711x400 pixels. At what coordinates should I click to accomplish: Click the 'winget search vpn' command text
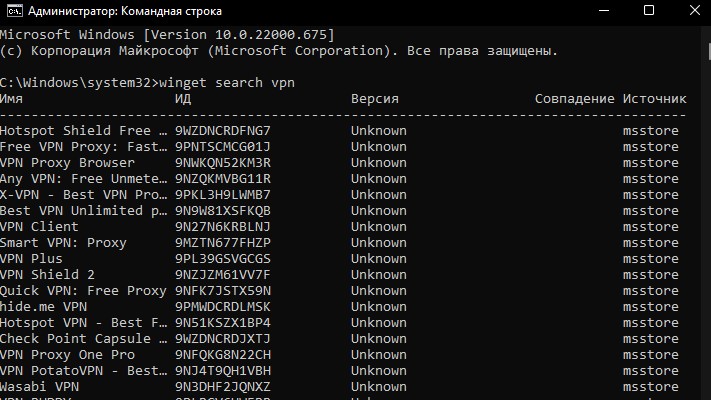(227, 83)
